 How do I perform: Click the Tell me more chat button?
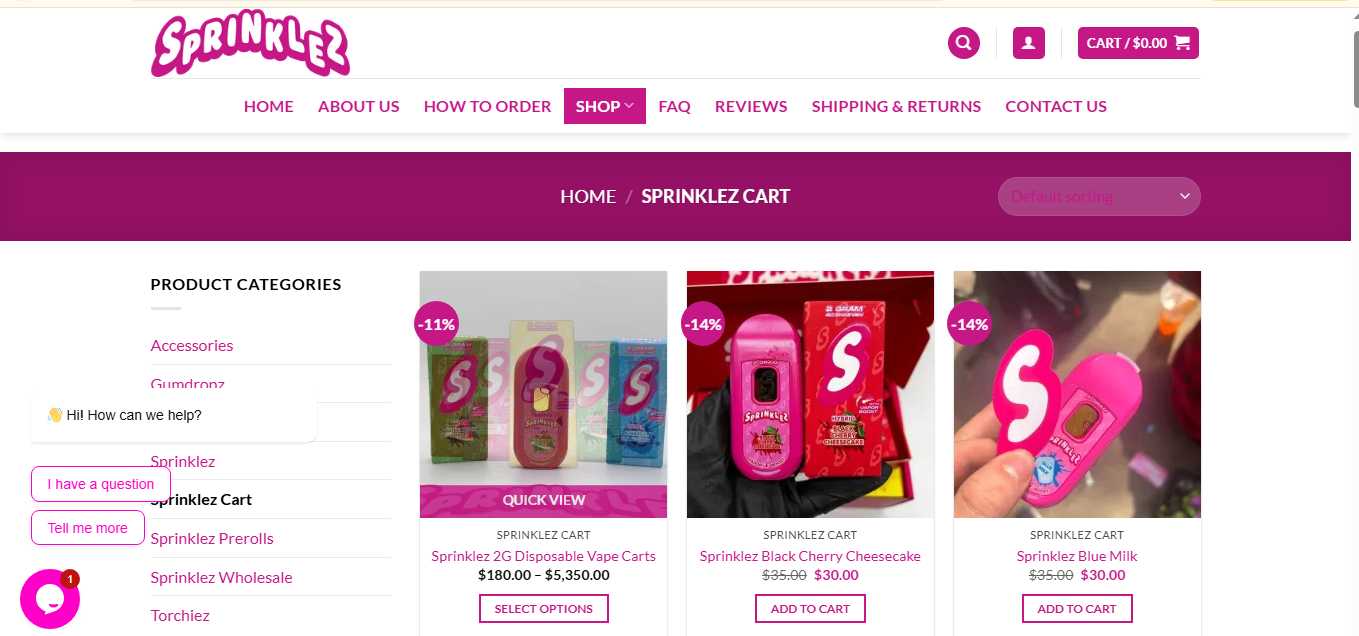tap(88, 528)
